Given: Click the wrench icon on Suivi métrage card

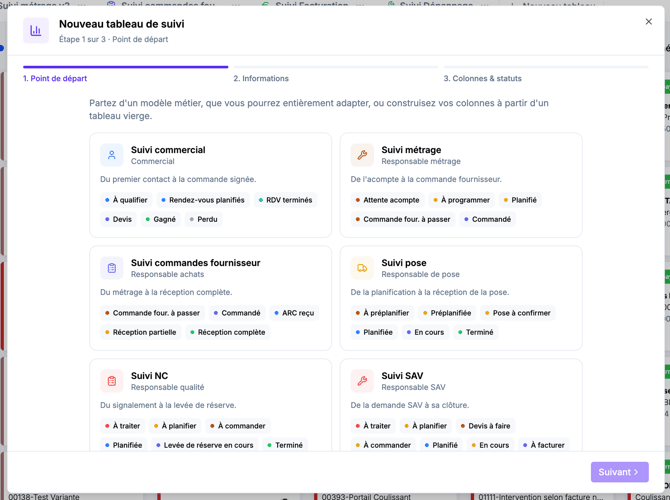Looking at the screenshot, I should coord(362,155).
